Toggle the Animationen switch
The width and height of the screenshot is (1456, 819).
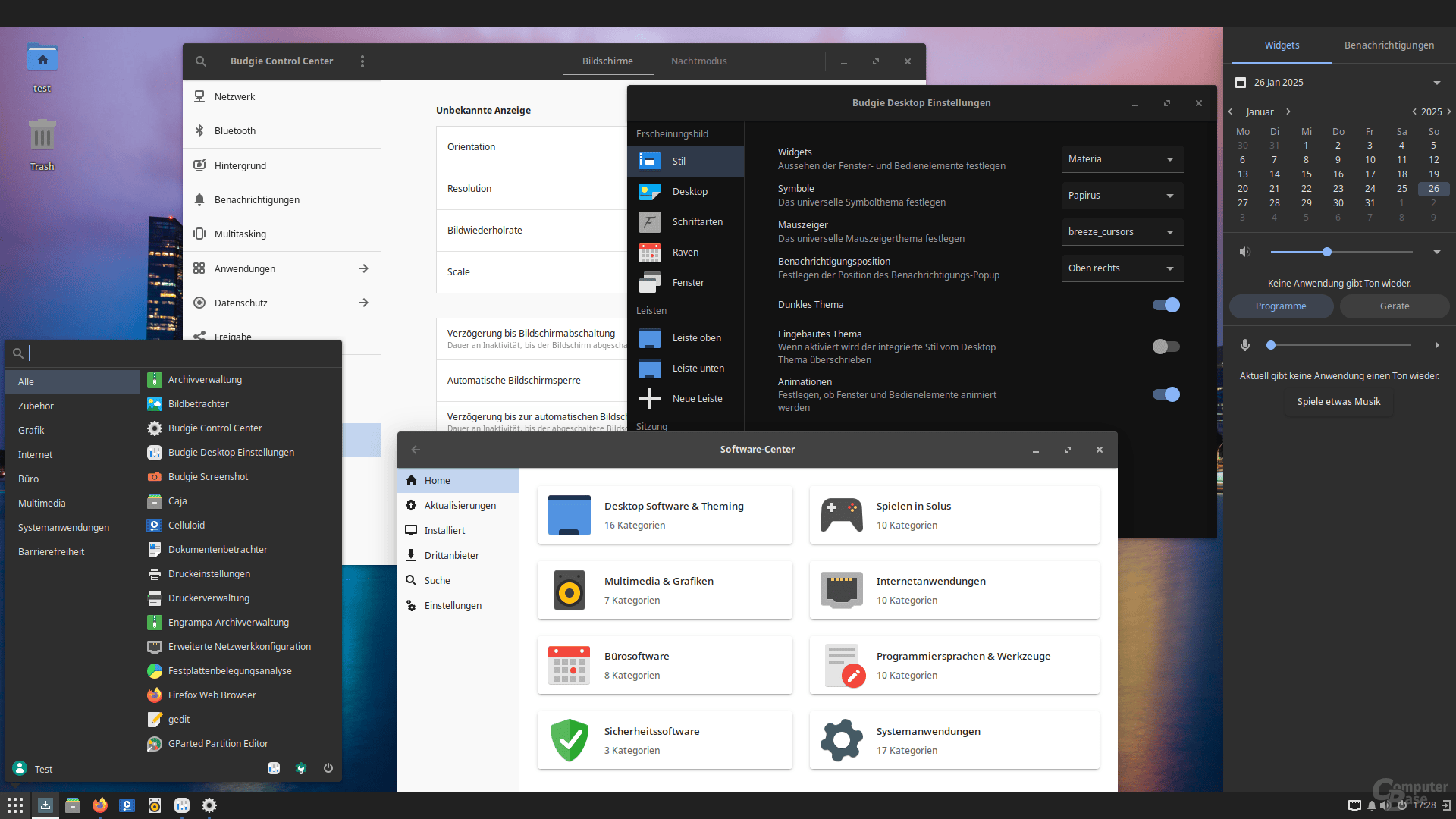1166,394
